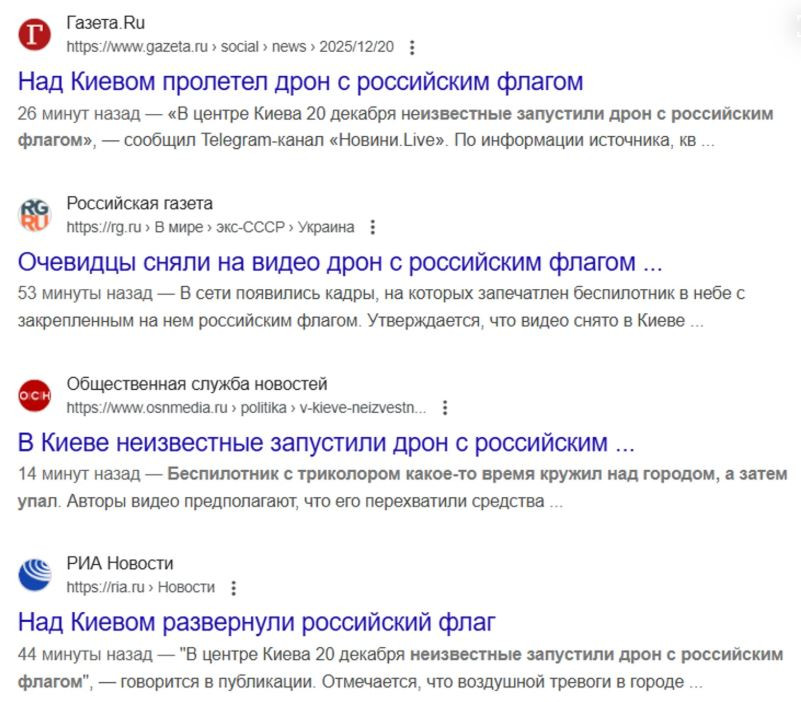Click the РИА Новости source name

click(x=119, y=564)
